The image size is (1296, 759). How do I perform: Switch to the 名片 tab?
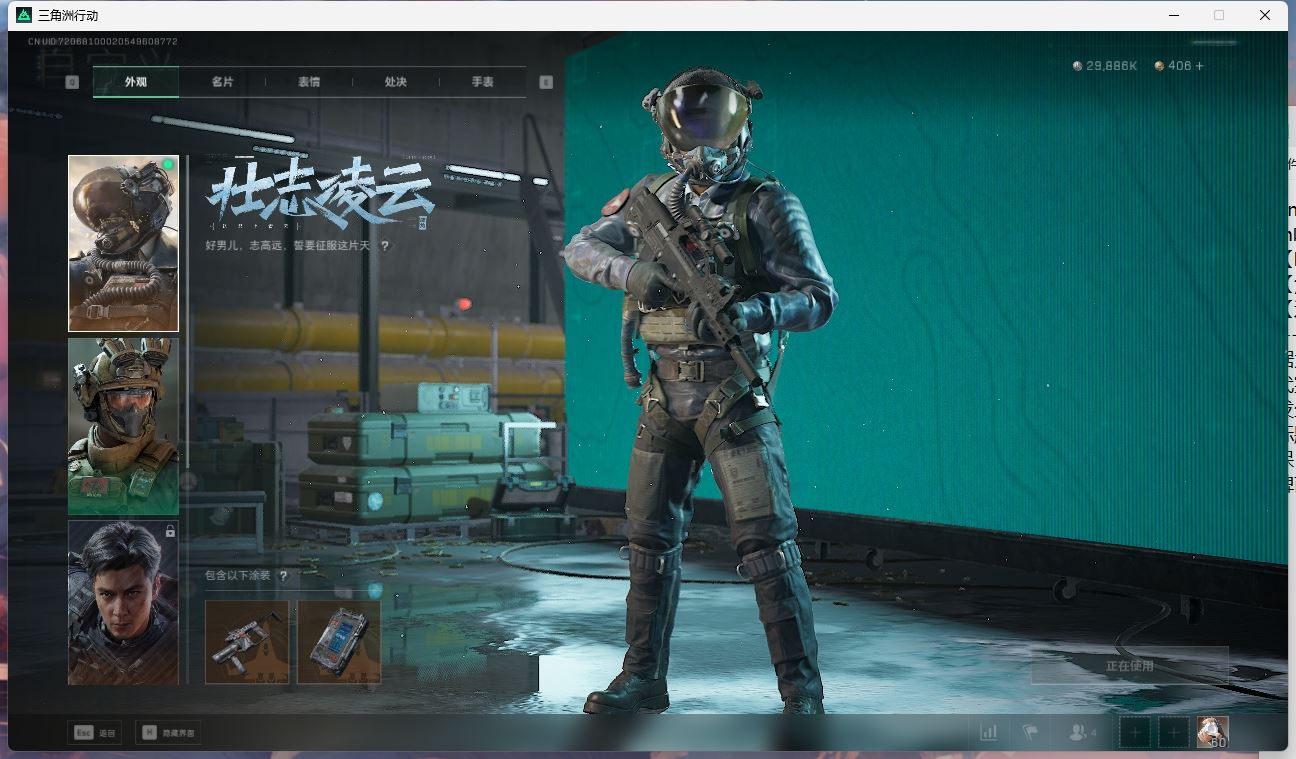pos(222,82)
